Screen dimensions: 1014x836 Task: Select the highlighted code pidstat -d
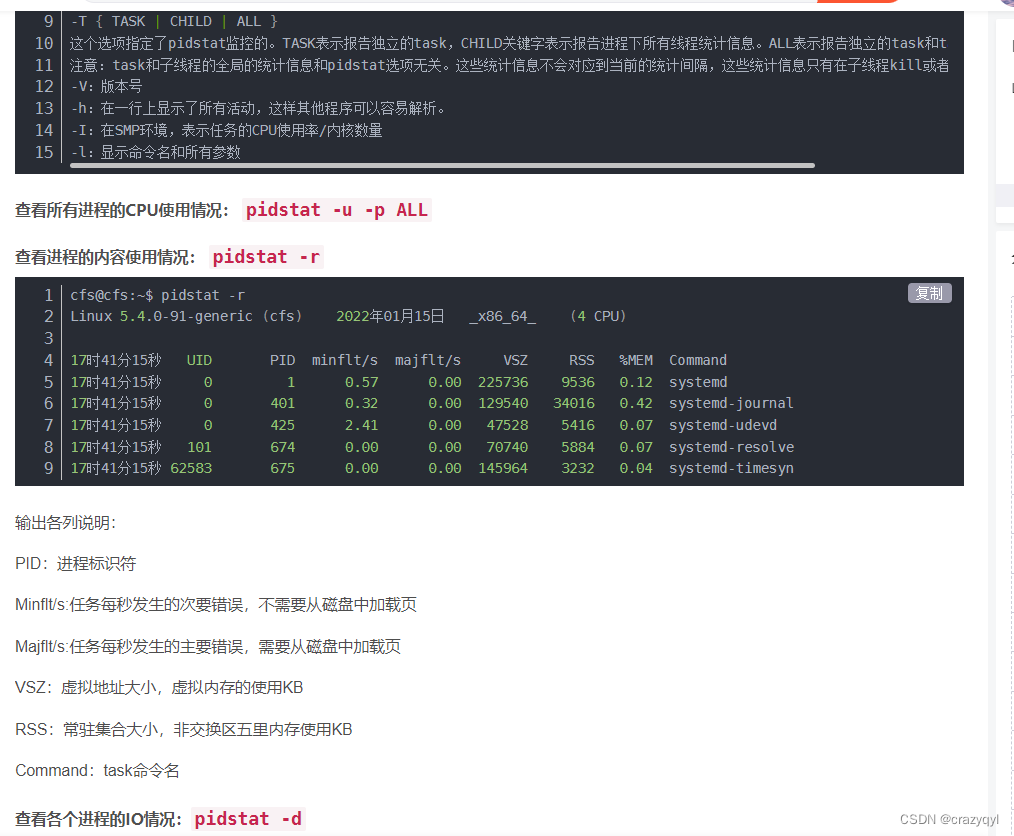[247, 818]
